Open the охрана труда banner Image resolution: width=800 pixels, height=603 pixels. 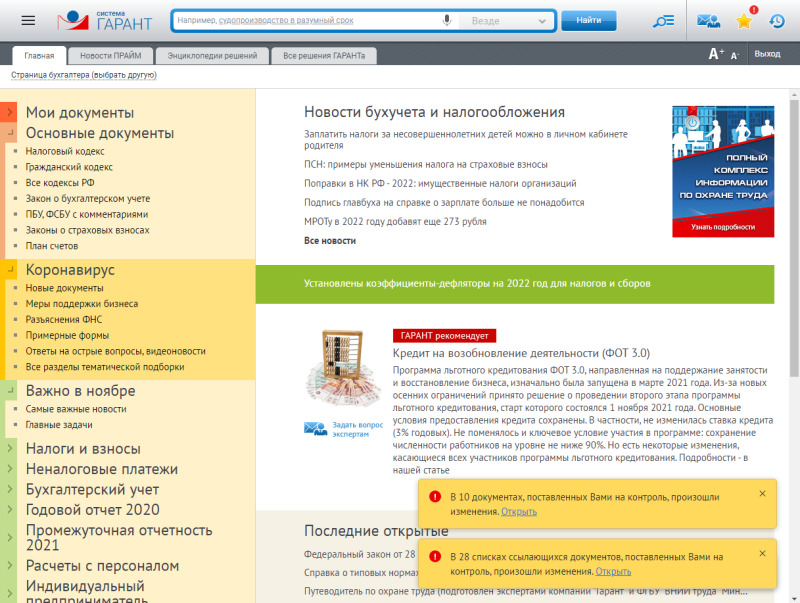point(723,171)
